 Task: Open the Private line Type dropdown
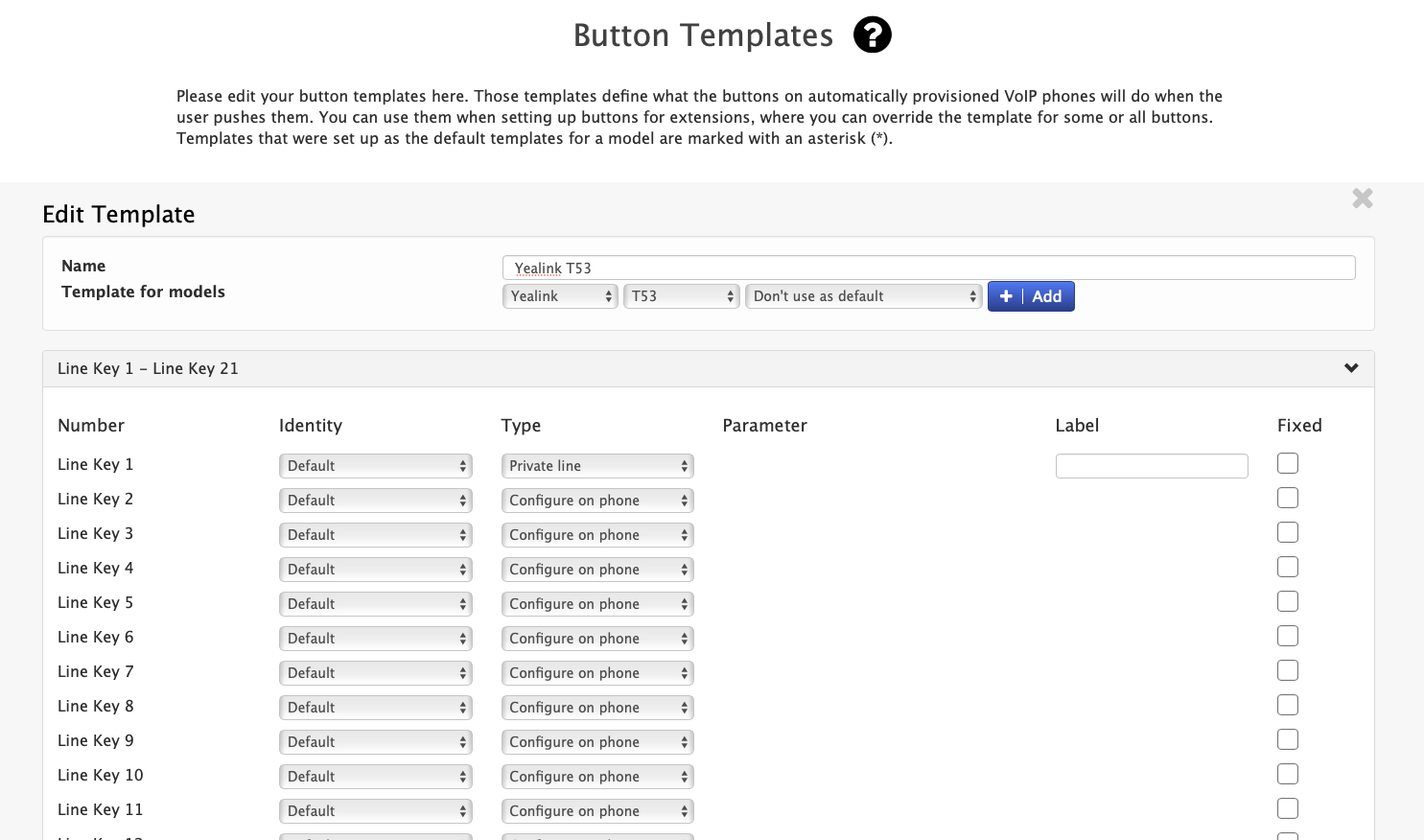(596, 465)
